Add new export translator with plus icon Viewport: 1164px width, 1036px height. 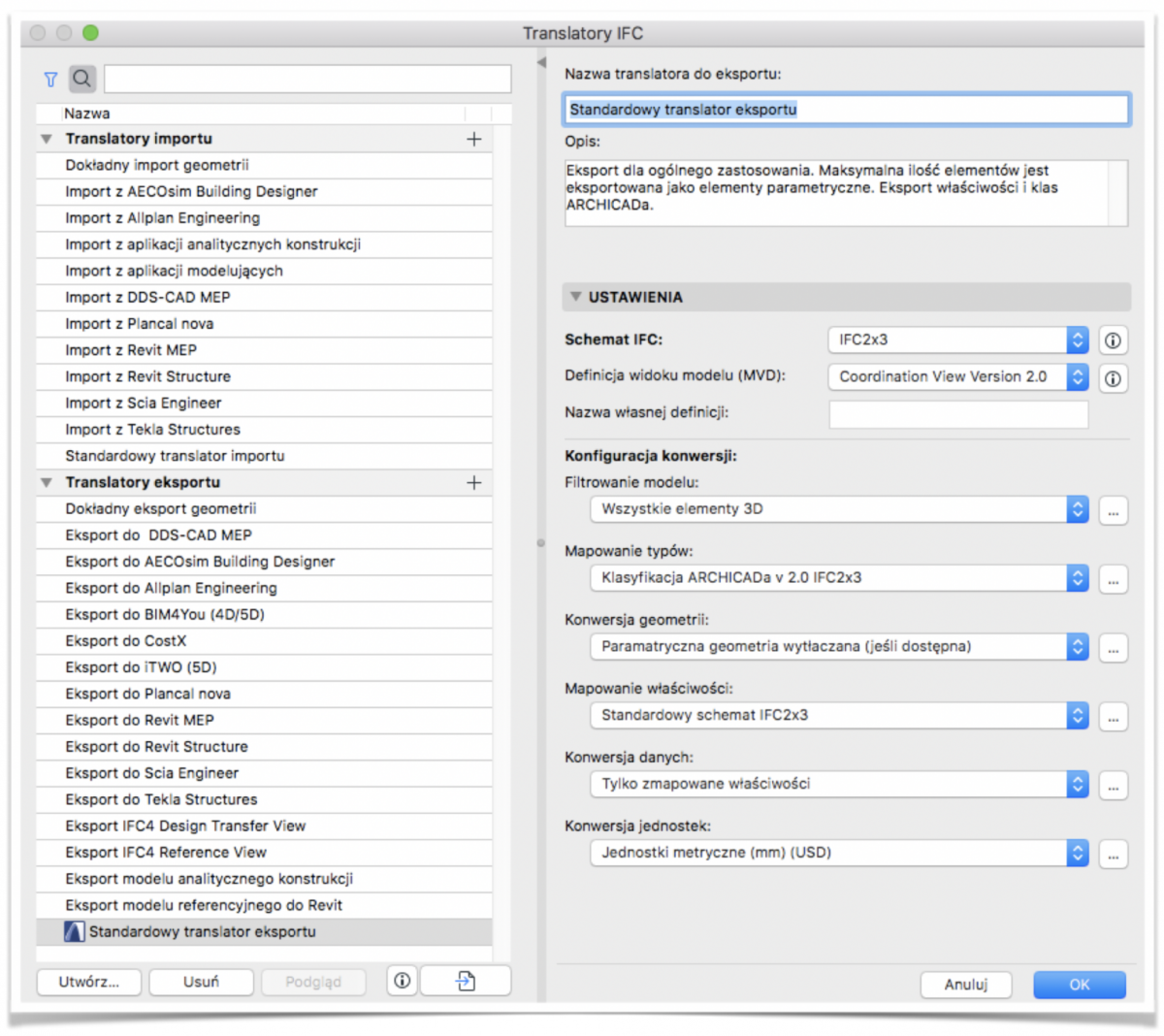473,482
